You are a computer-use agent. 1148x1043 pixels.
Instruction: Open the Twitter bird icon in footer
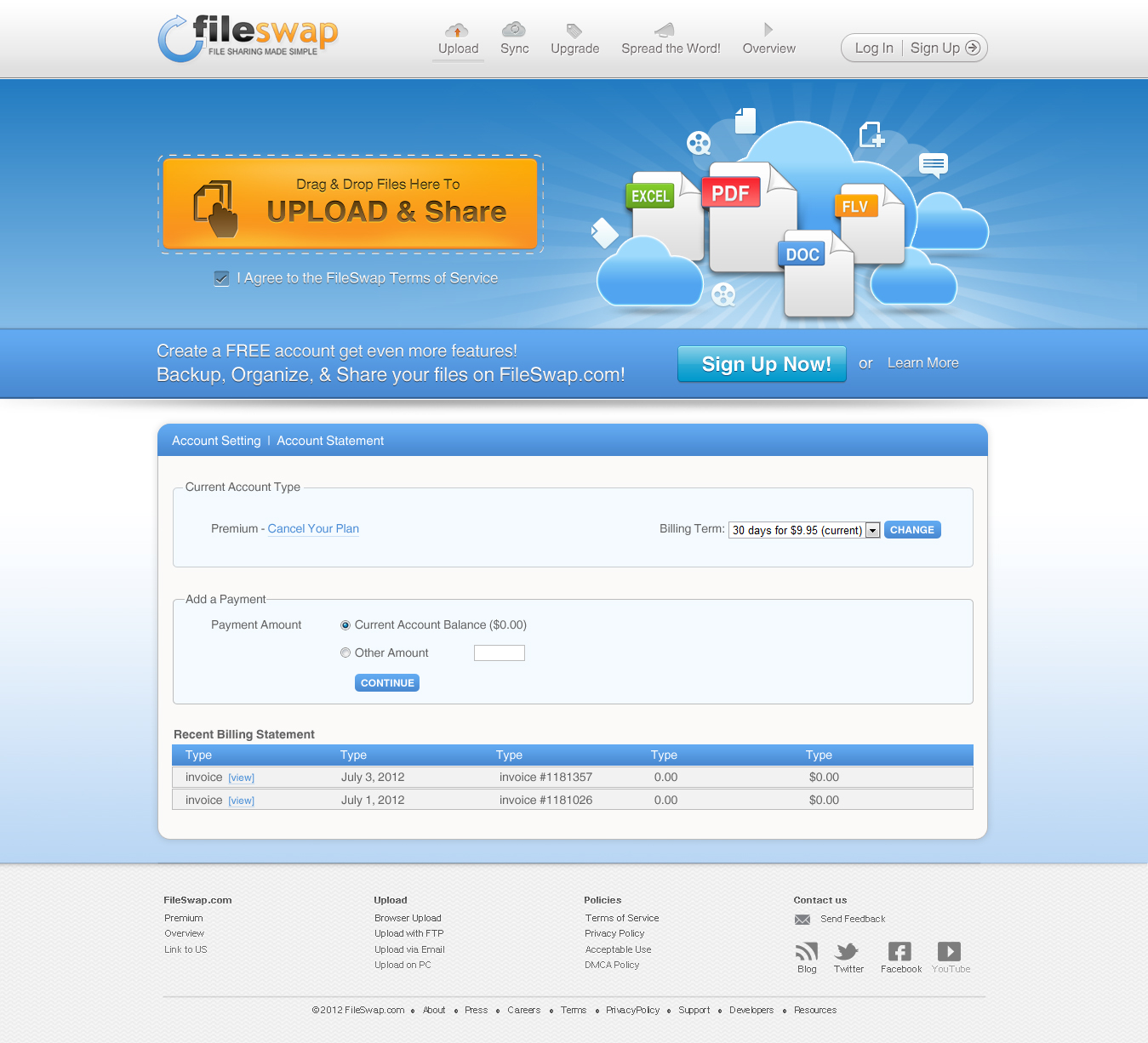coord(848,951)
